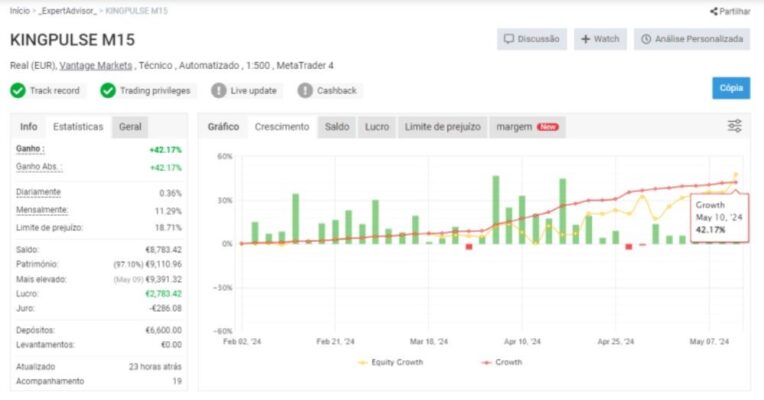This screenshot has height=400, width=764.
Task: Switch to the Geral tab
Action: coord(130,127)
